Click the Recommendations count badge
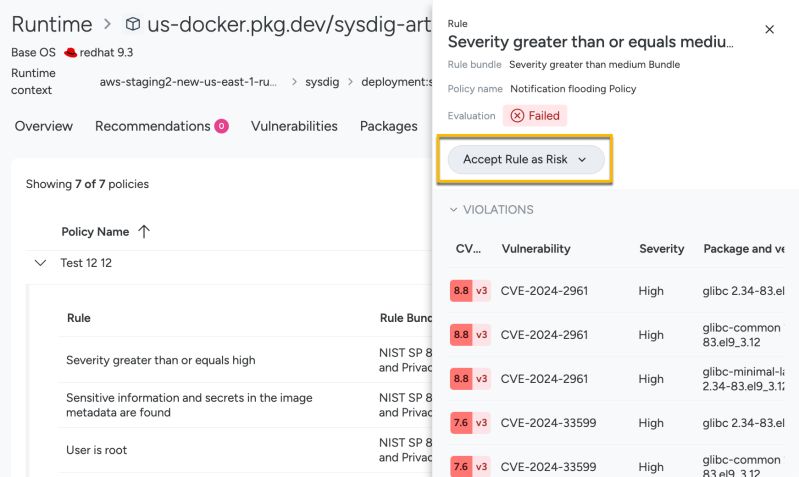This screenshot has width=799, height=477. [x=221, y=126]
